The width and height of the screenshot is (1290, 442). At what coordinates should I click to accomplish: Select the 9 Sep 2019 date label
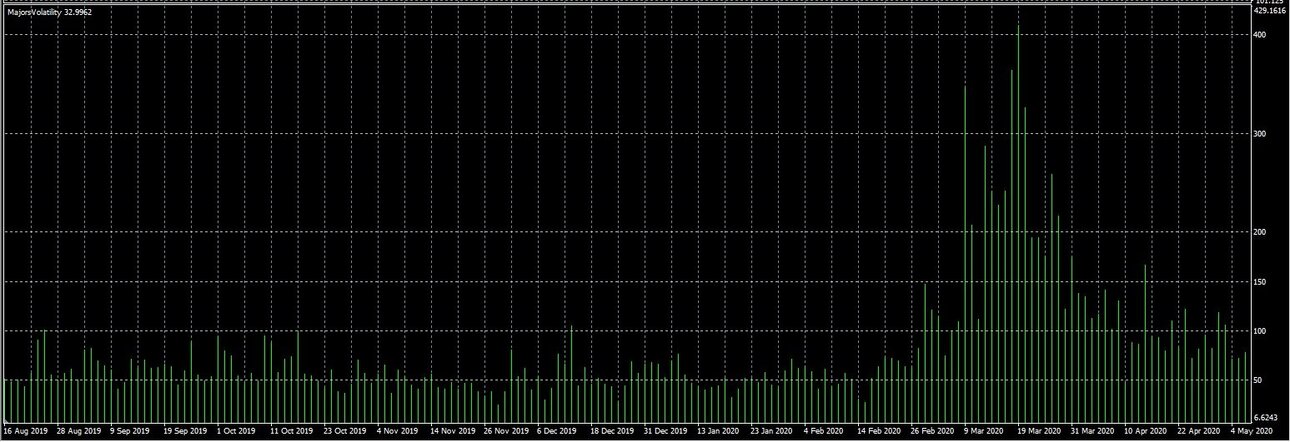131,431
